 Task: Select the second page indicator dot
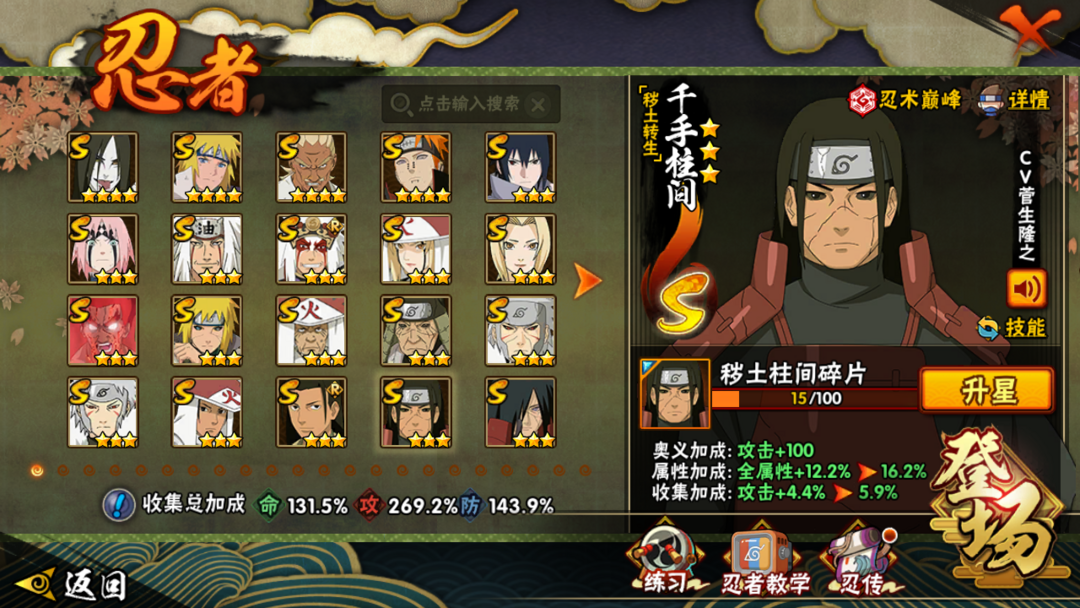pyautogui.click(x=63, y=470)
